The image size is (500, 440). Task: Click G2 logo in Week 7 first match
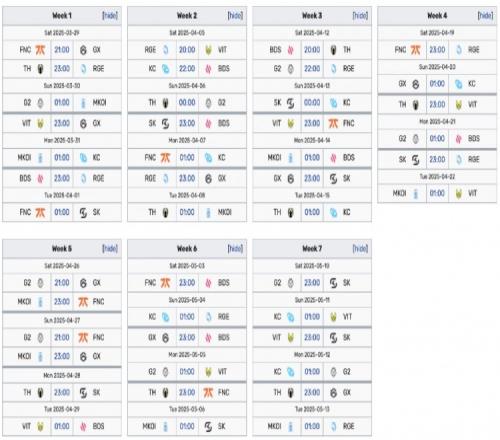click(291, 283)
